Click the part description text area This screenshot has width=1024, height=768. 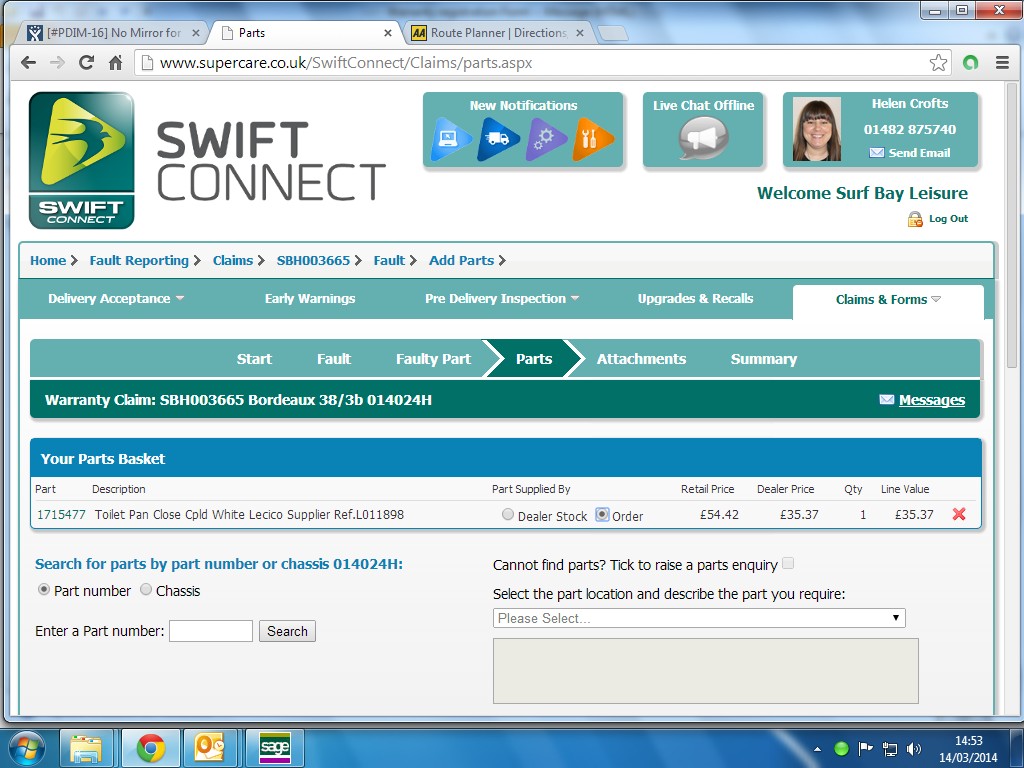[x=705, y=671]
